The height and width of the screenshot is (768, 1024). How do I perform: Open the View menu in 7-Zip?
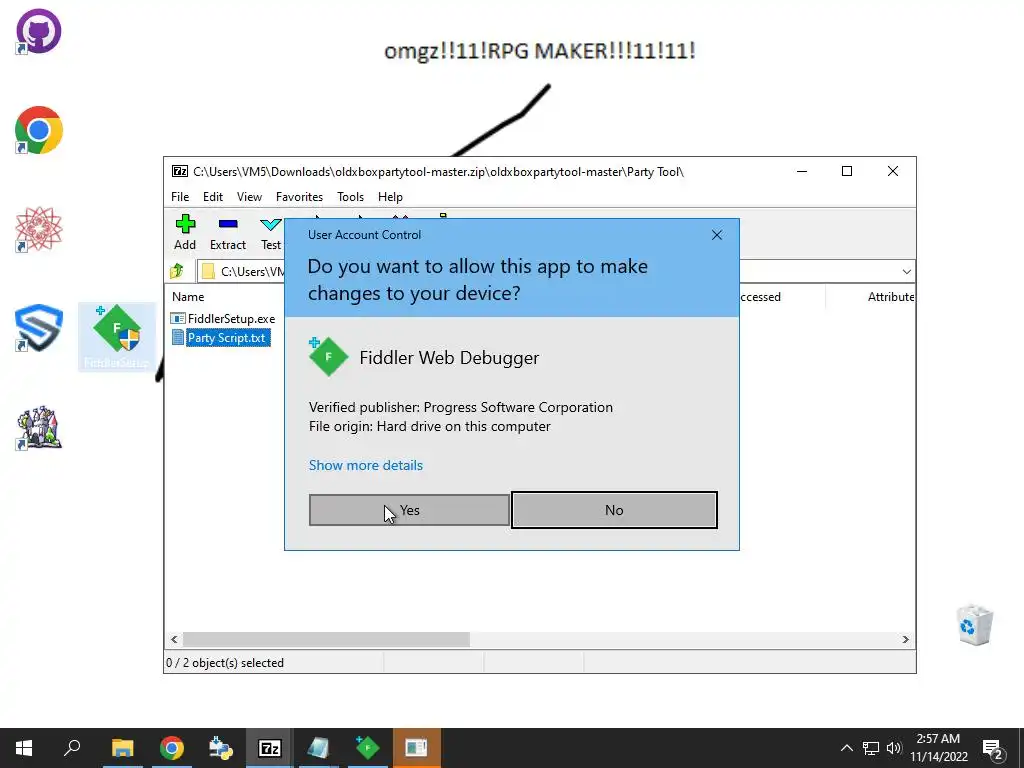pyautogui.click(x=249, y=197)
